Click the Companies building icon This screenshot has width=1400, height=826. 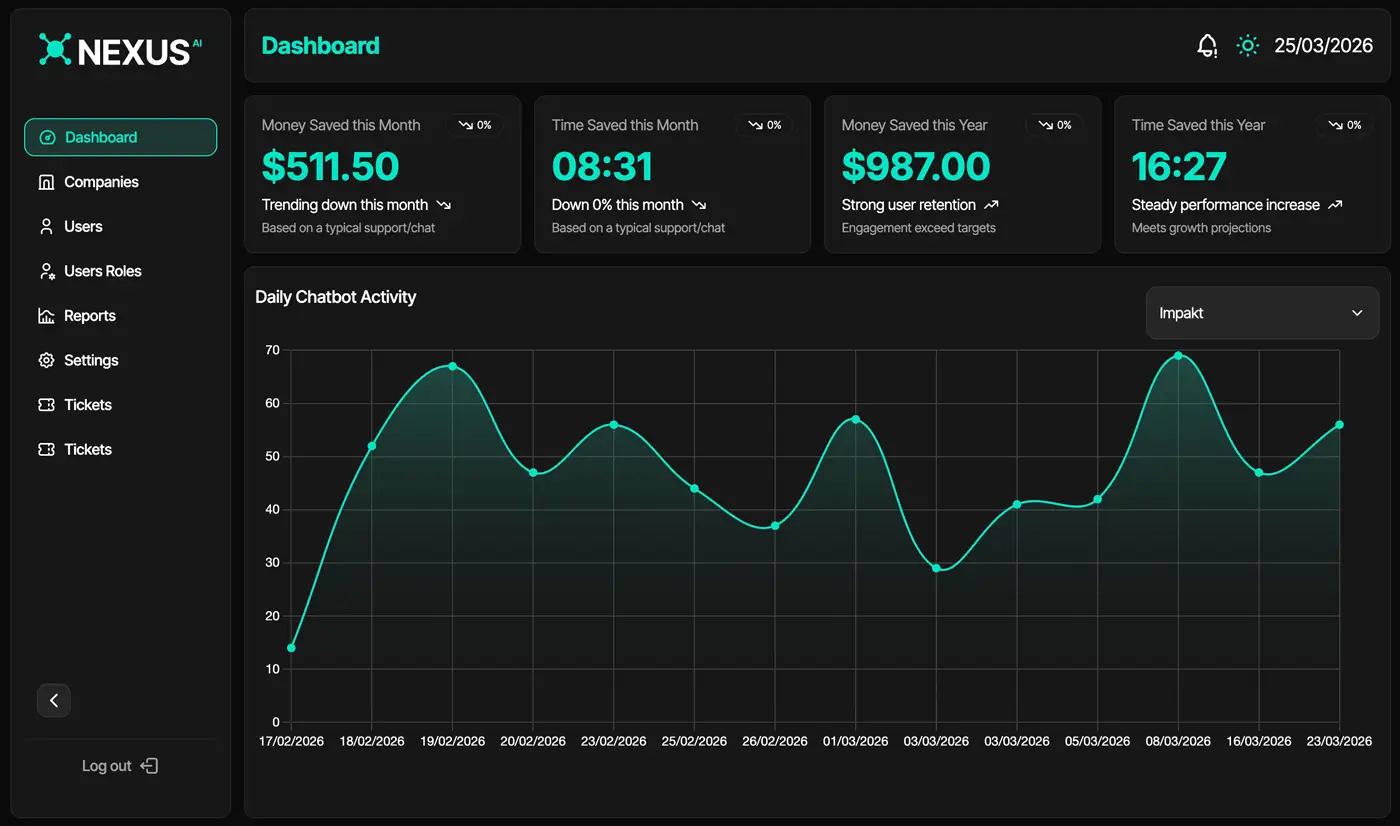[46, 182]
